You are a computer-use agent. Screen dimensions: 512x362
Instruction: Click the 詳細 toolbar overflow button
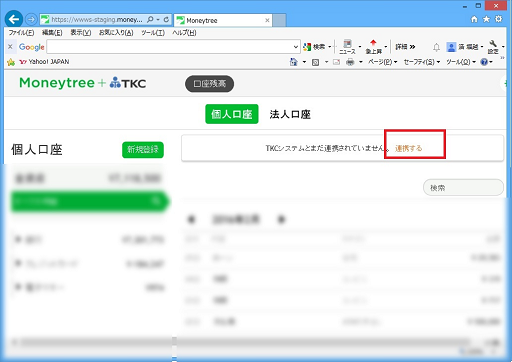click(x=405, y=47)
